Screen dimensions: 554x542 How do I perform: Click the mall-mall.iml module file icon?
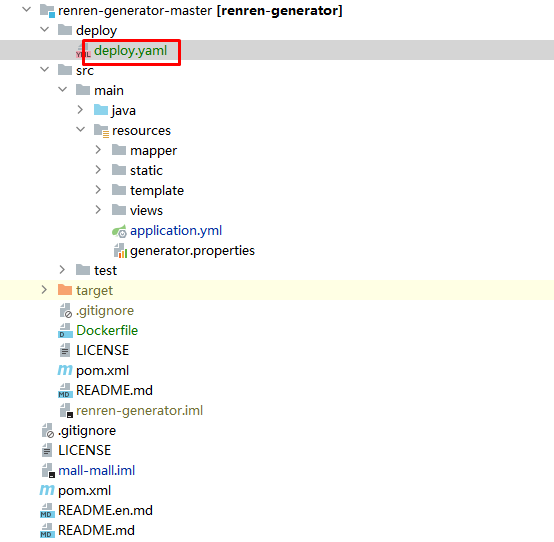pos(48,471)
